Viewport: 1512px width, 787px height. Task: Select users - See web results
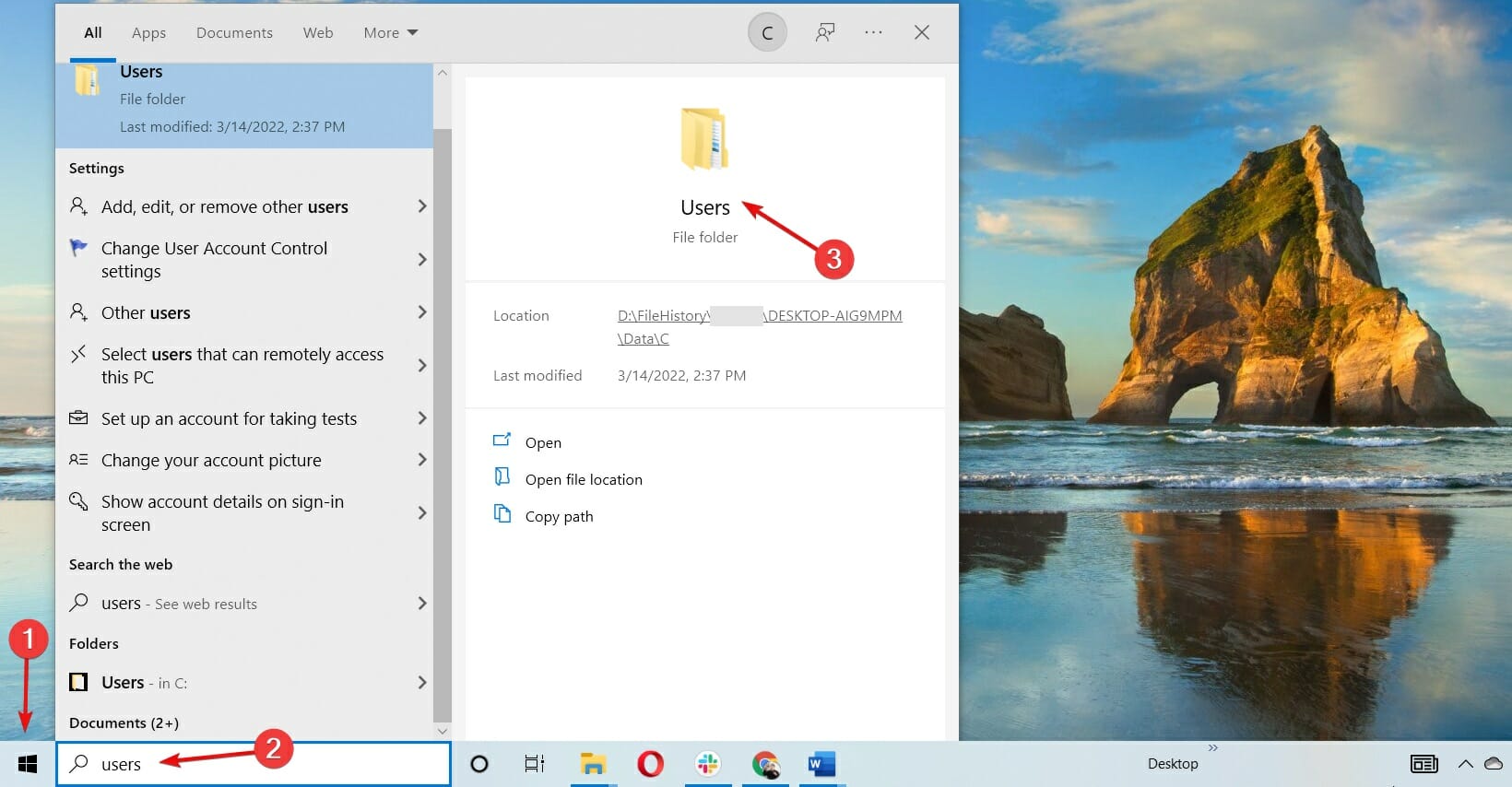(x=179, y=604)
